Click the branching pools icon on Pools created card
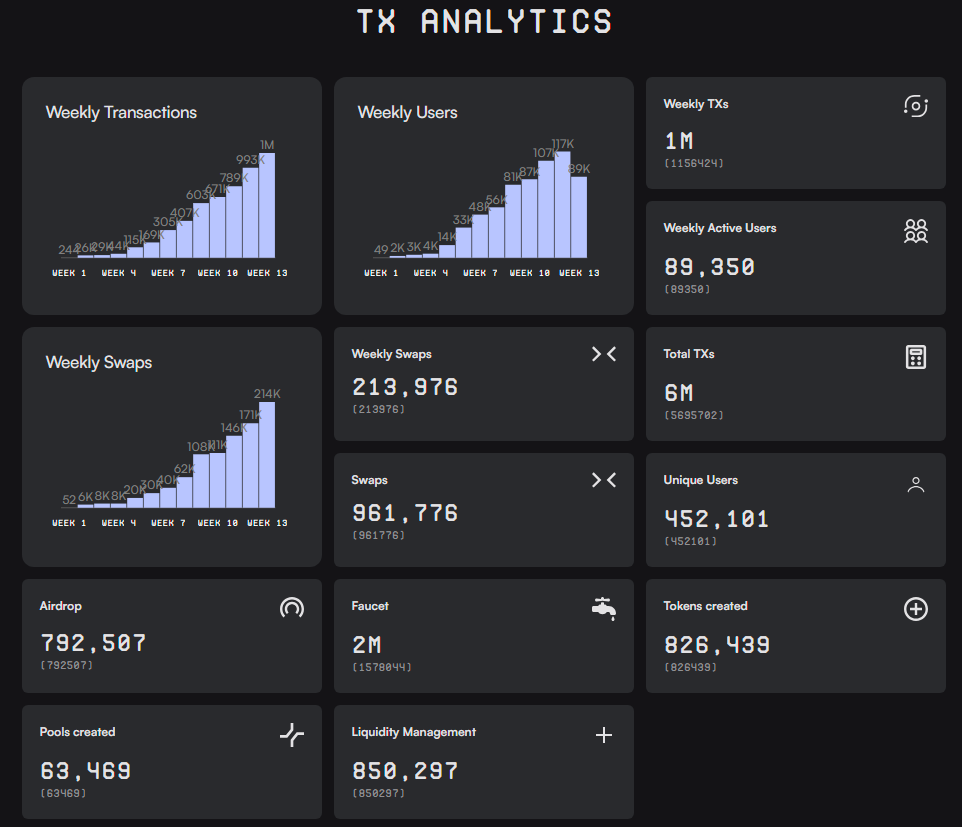This screenshot has height=827, width=962. [x=291, y=733]
